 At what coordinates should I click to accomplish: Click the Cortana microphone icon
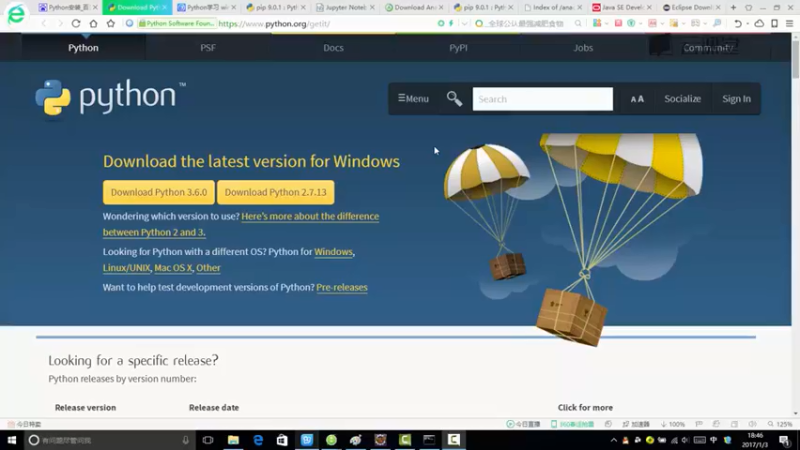pos(186,440)
